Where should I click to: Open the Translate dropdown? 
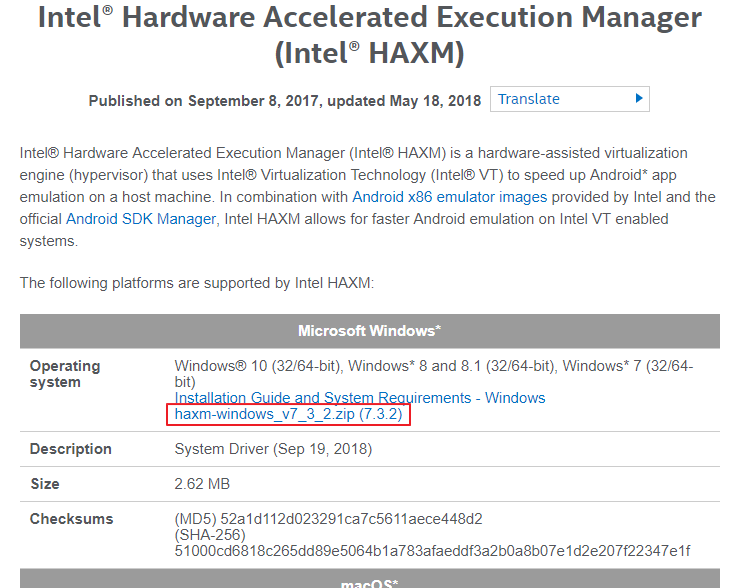pos(569,99)
